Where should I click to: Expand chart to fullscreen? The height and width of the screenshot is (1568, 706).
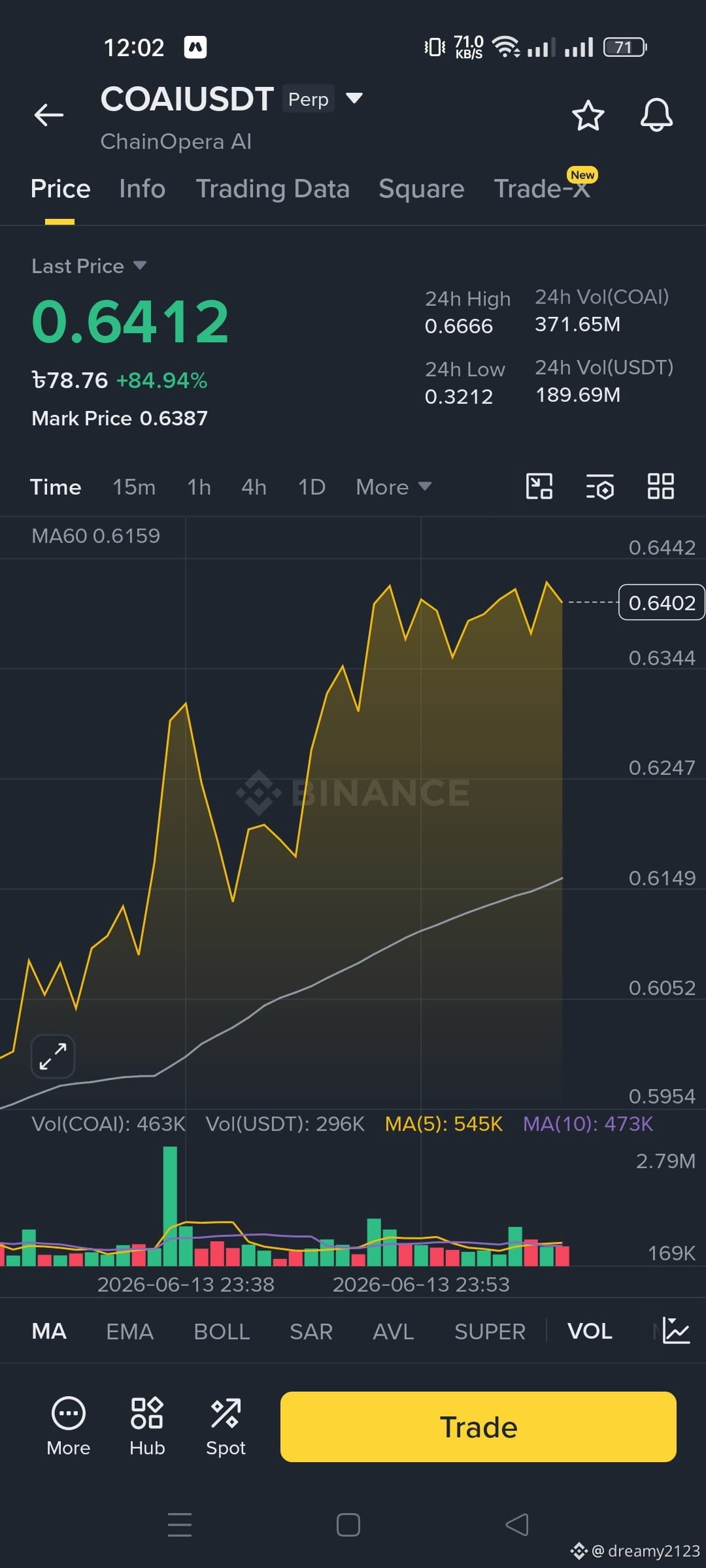(x=53, y=1056)
